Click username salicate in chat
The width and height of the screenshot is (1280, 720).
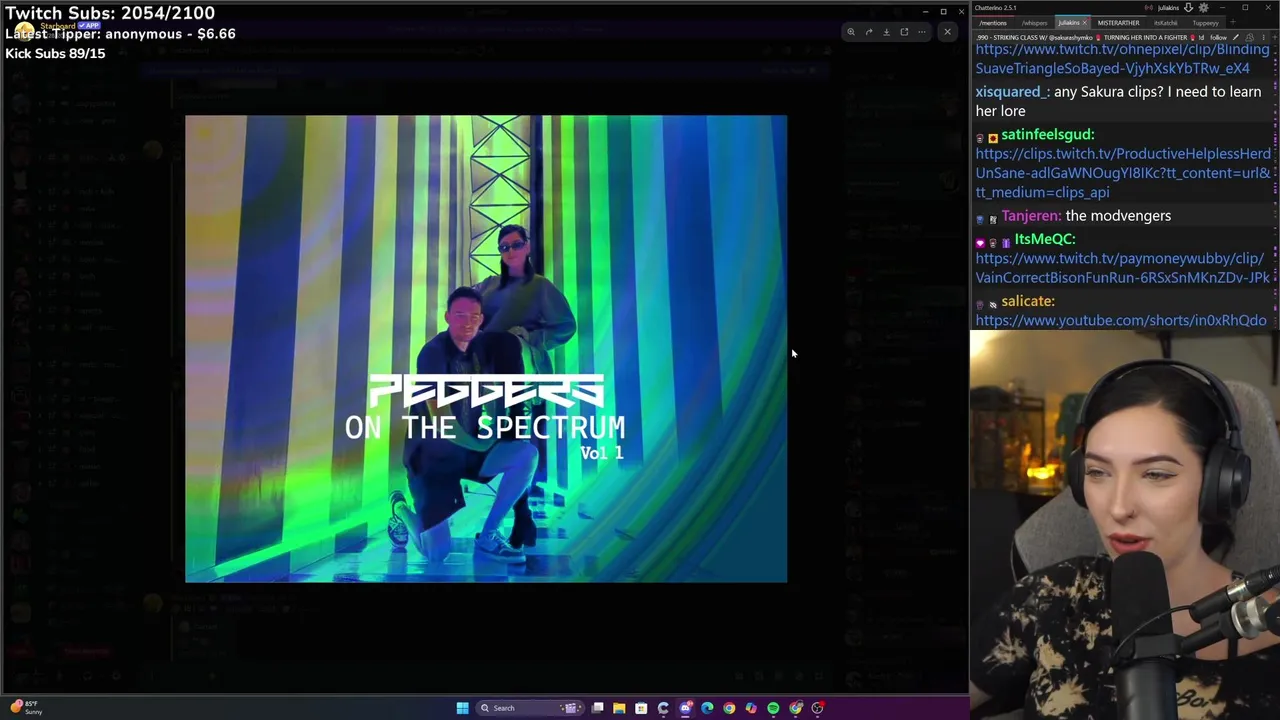[x=1028, y=301]
